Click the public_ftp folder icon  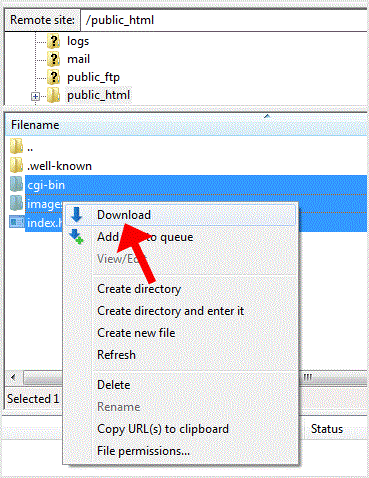pos(53,77)
